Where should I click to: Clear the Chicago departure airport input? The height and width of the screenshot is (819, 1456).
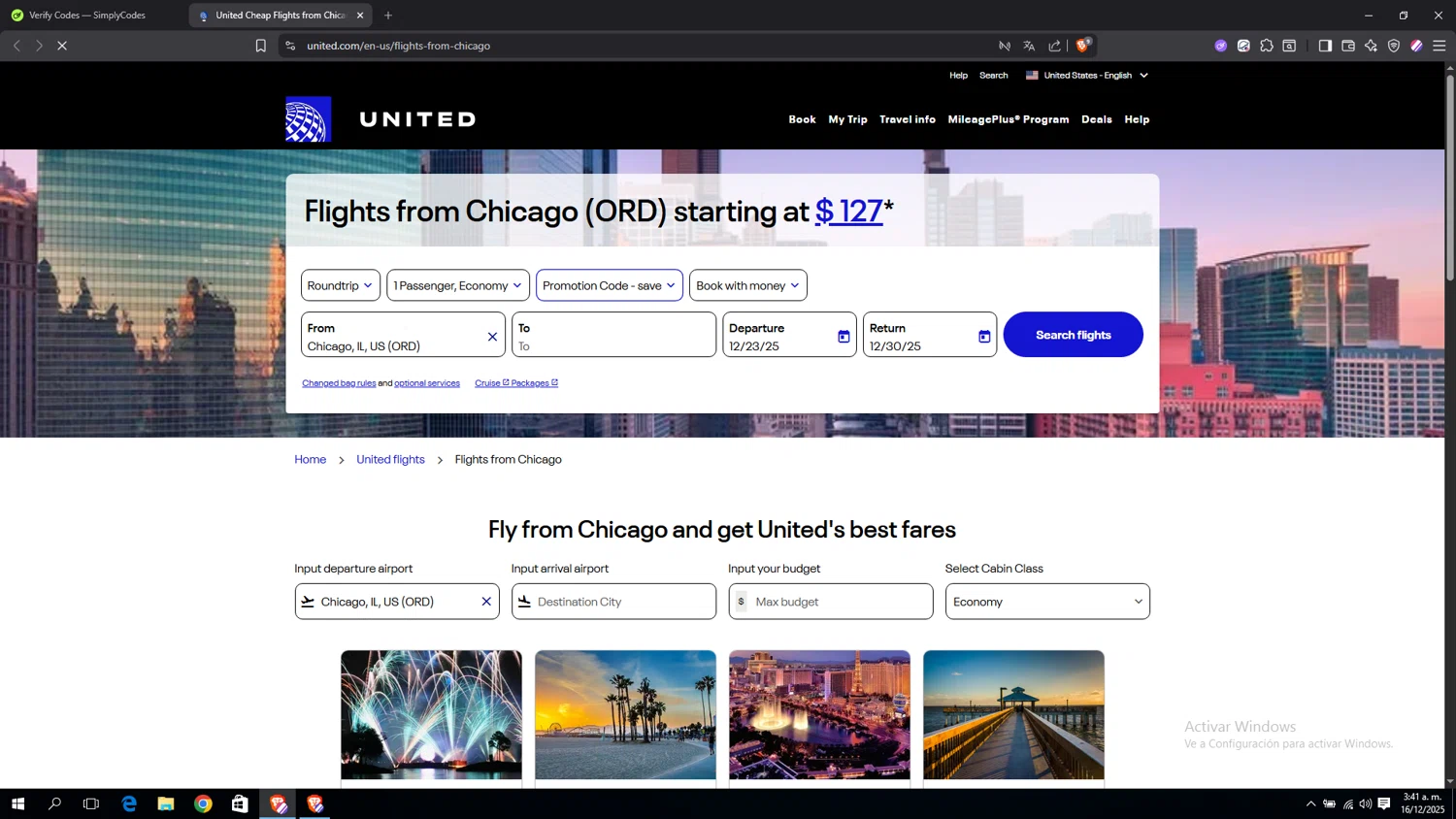[486, 602]
